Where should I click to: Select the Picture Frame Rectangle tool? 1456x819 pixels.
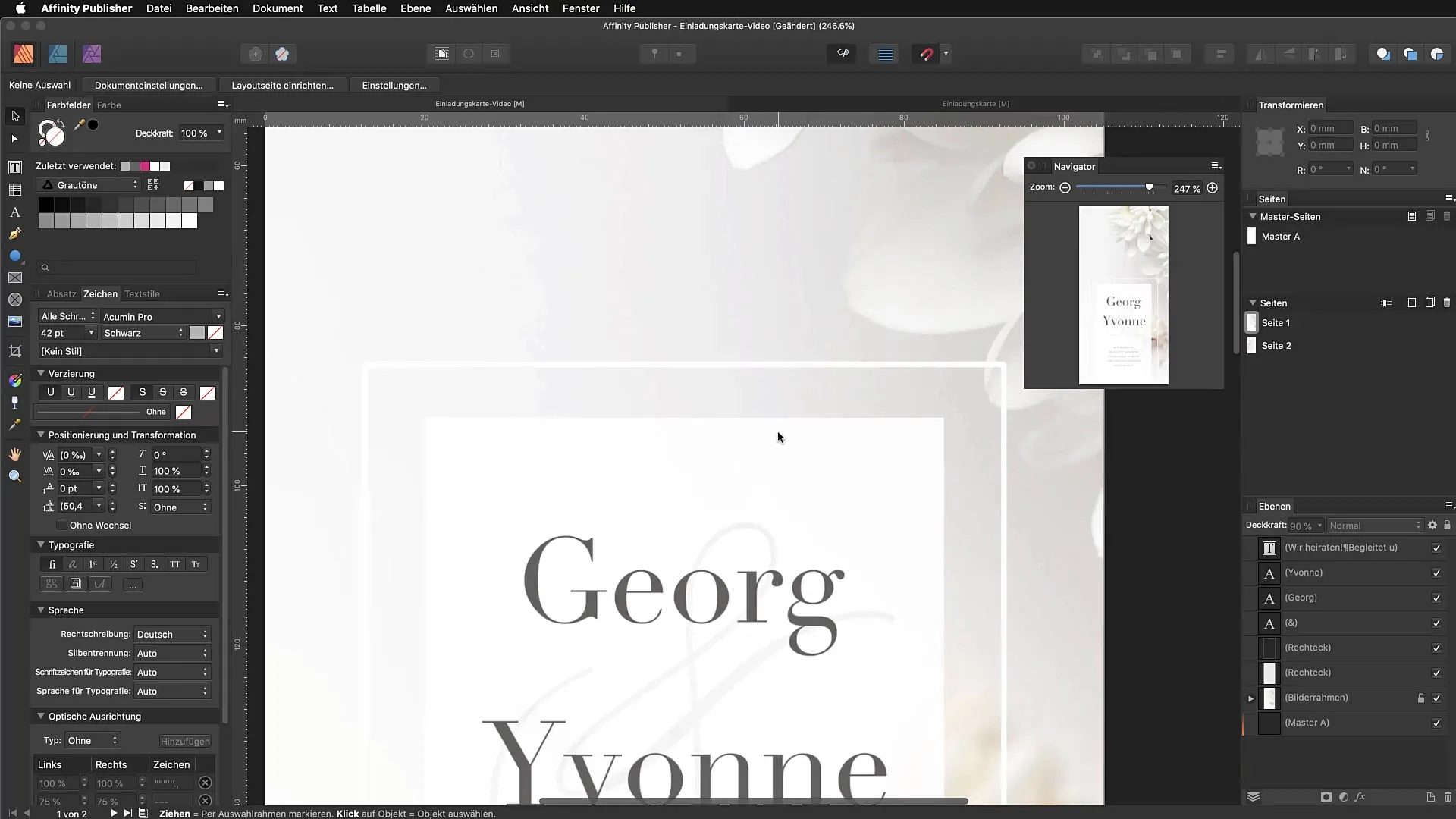pyautogui.click(x=15, y=278)
